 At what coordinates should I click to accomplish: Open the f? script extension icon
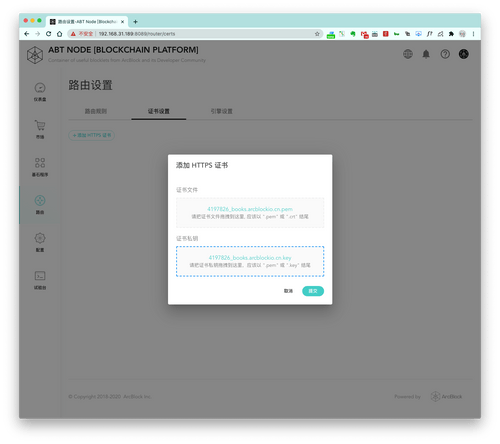click(x=430, y=34)
